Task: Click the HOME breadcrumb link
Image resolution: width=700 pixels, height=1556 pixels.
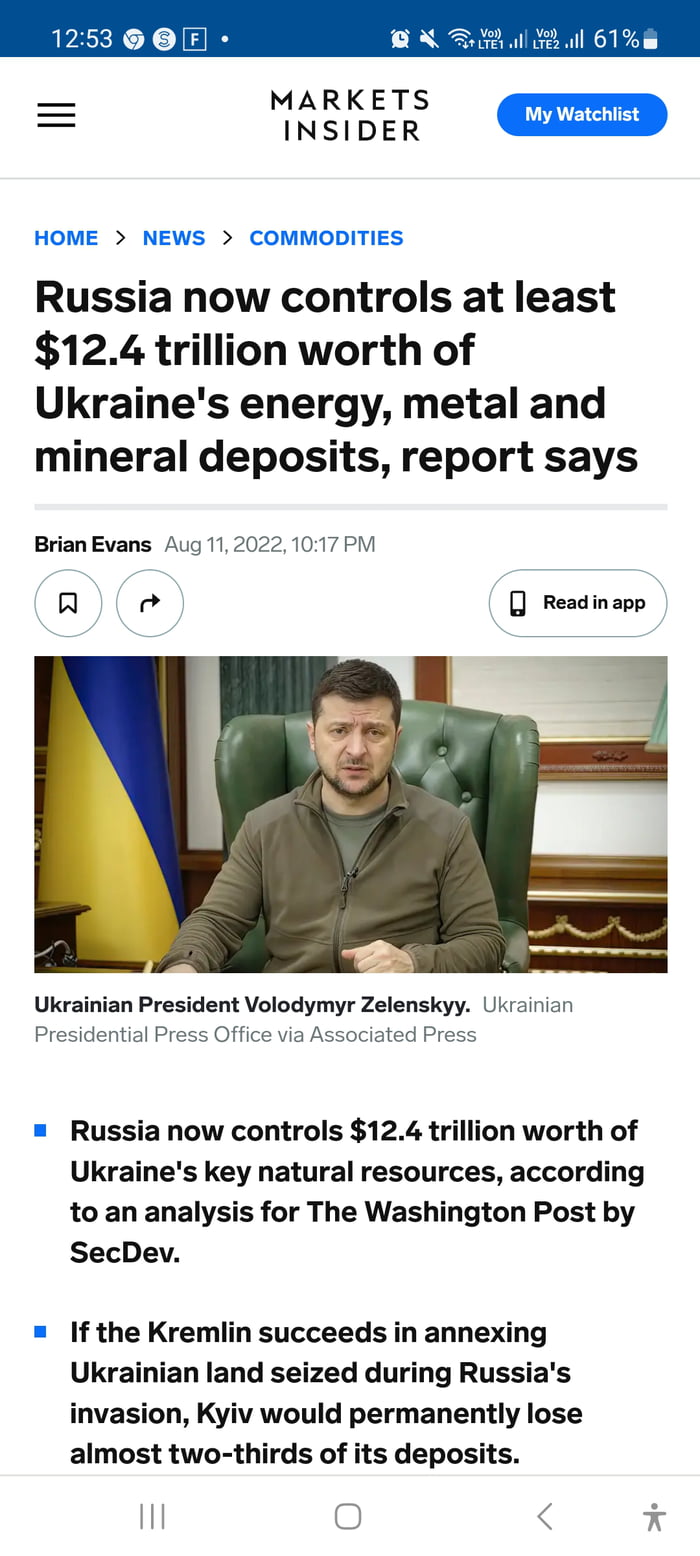Action: tap(66, 238)
